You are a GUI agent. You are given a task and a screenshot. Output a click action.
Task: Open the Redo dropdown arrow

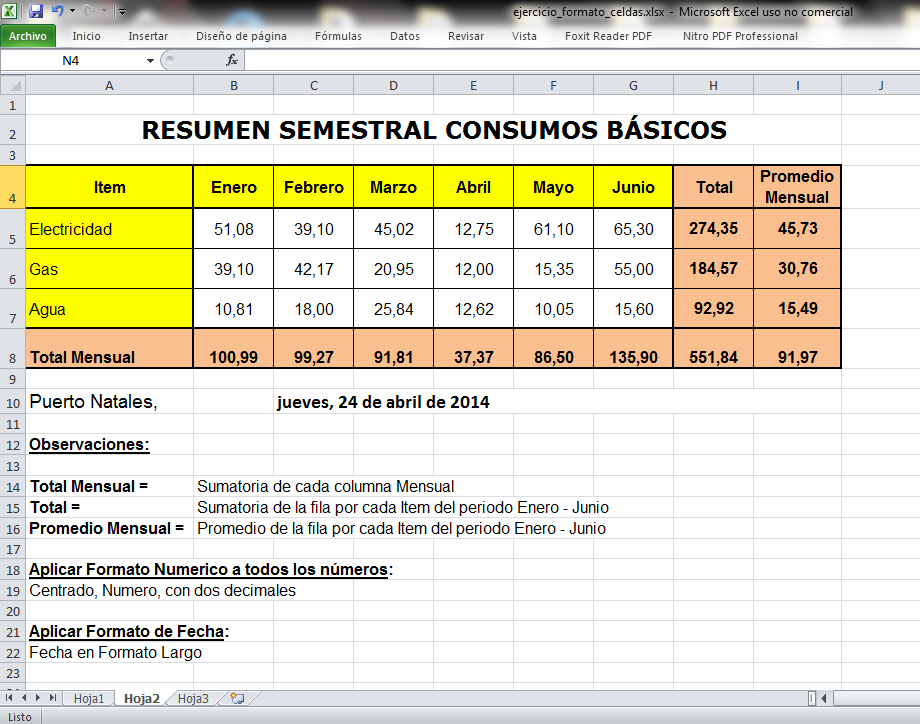pos(104,11)
